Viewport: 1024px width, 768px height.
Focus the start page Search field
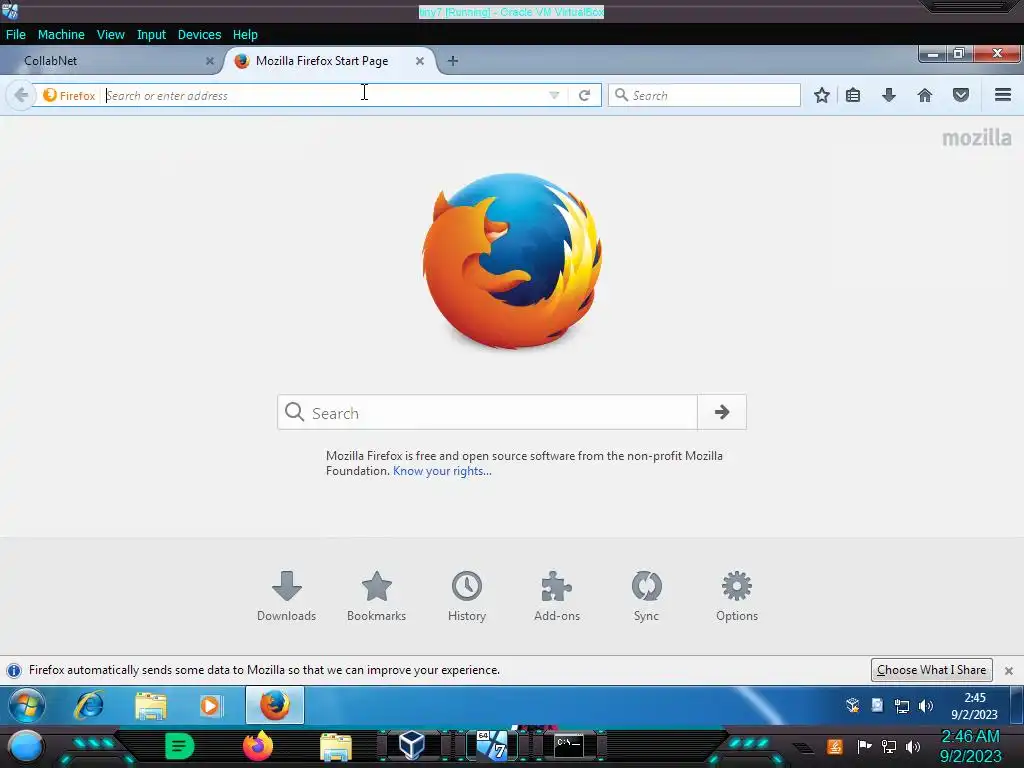pyautogui.click(x=487, y=412)
